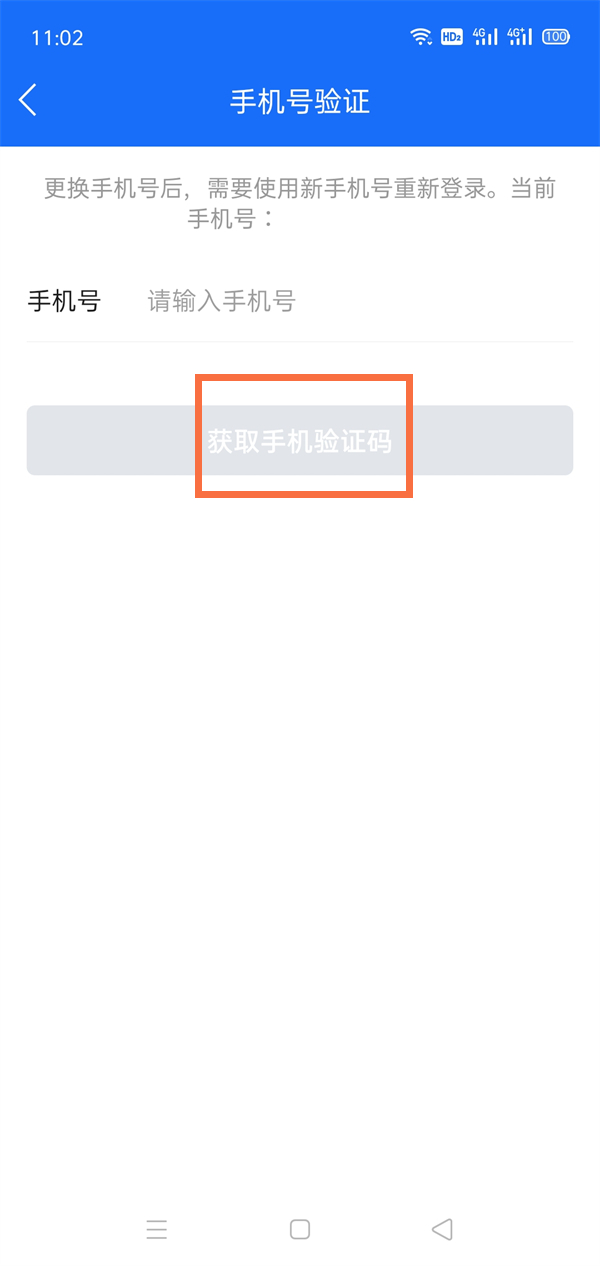Click the 11:02 clock in status bar
600x1266 pixels.
(x=57, y=38)
